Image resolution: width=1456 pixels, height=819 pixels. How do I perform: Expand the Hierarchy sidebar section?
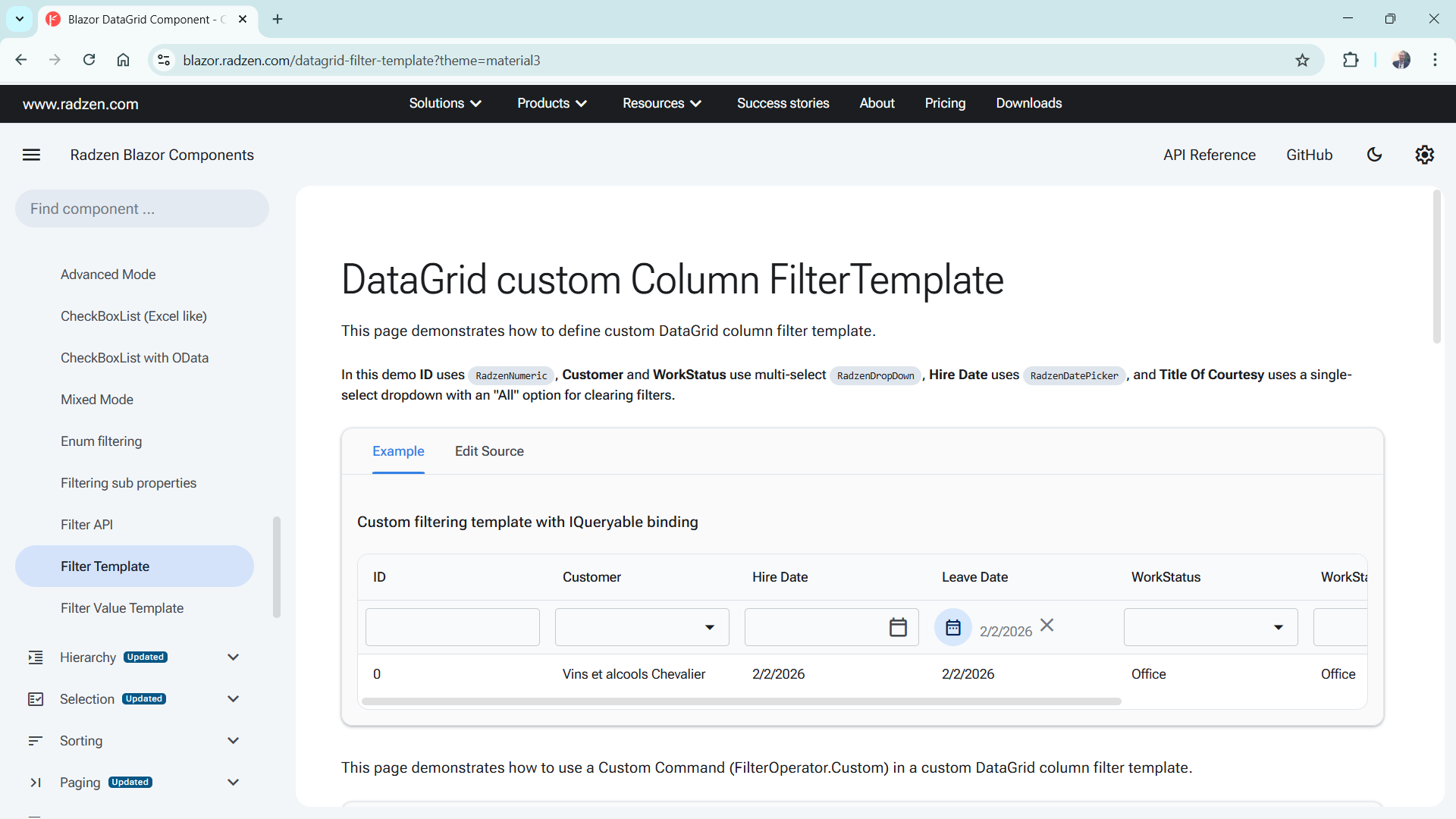click(233, 657)
